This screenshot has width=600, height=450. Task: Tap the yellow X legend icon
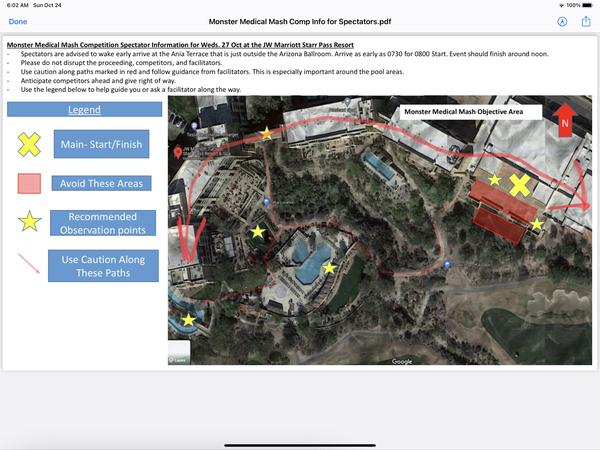(x=29, y=144)
